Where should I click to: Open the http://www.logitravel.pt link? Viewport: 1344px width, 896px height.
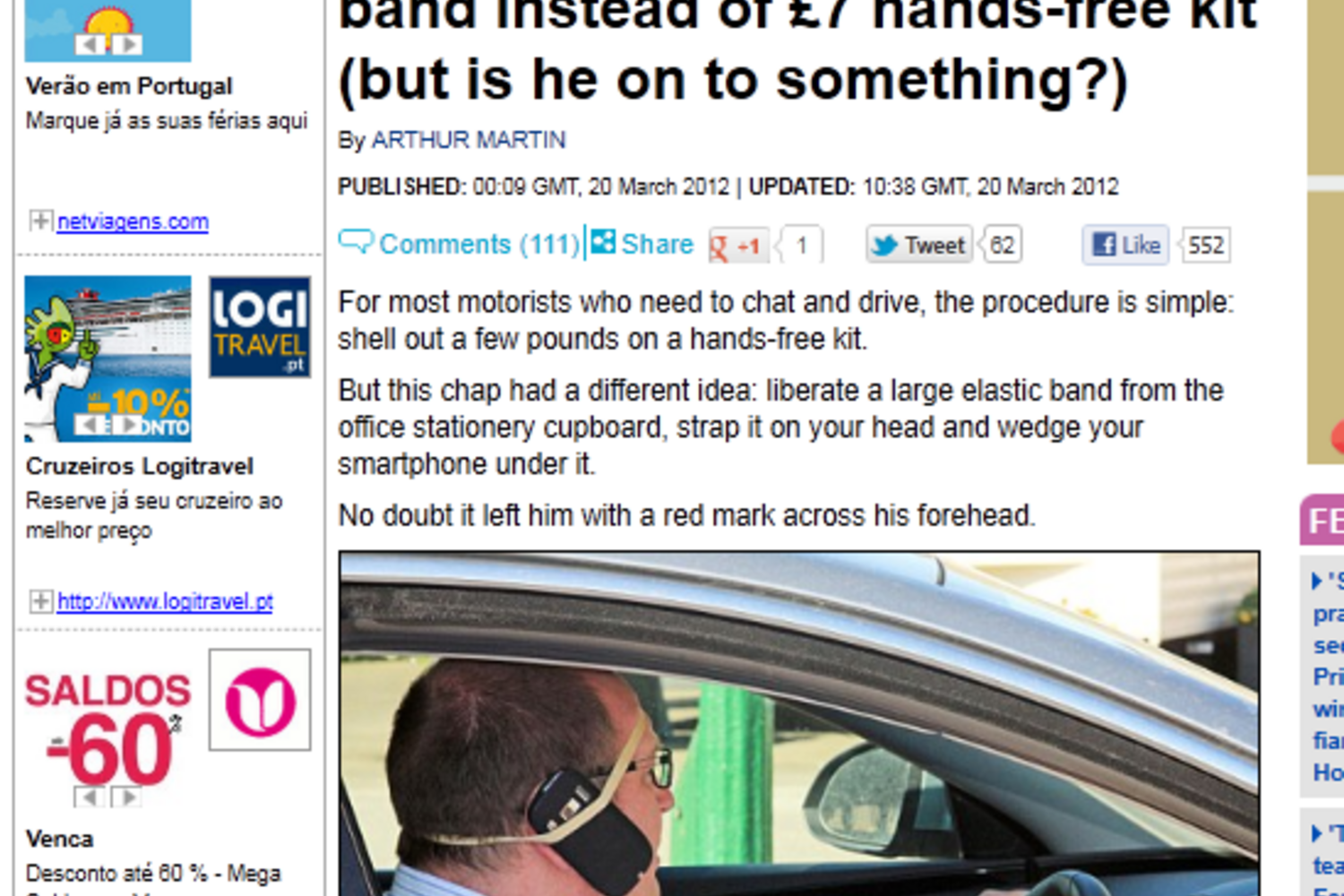165,601
